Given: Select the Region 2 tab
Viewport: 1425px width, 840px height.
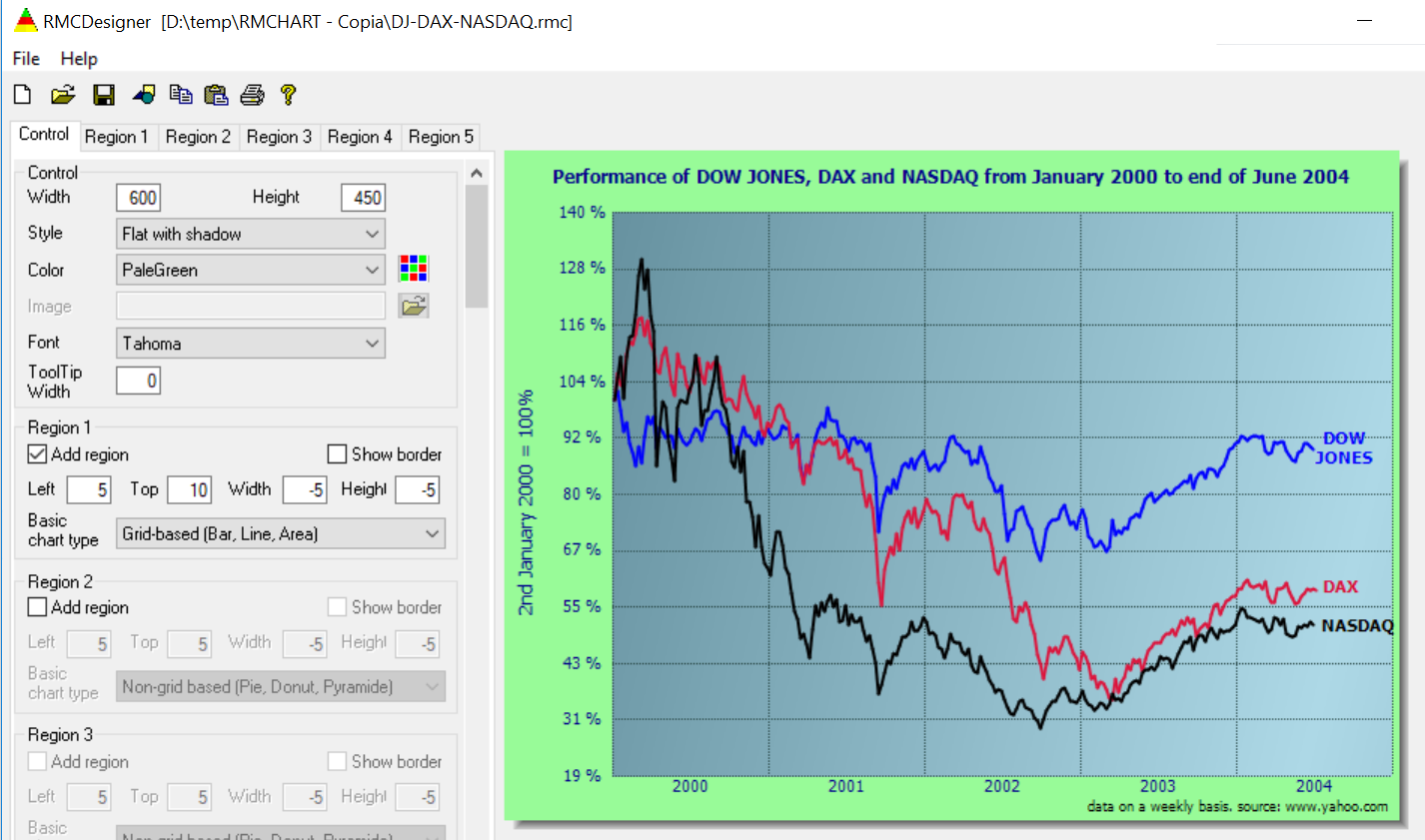Looking at the screenshot, I should pyautogui.click(x=198, y=137).
